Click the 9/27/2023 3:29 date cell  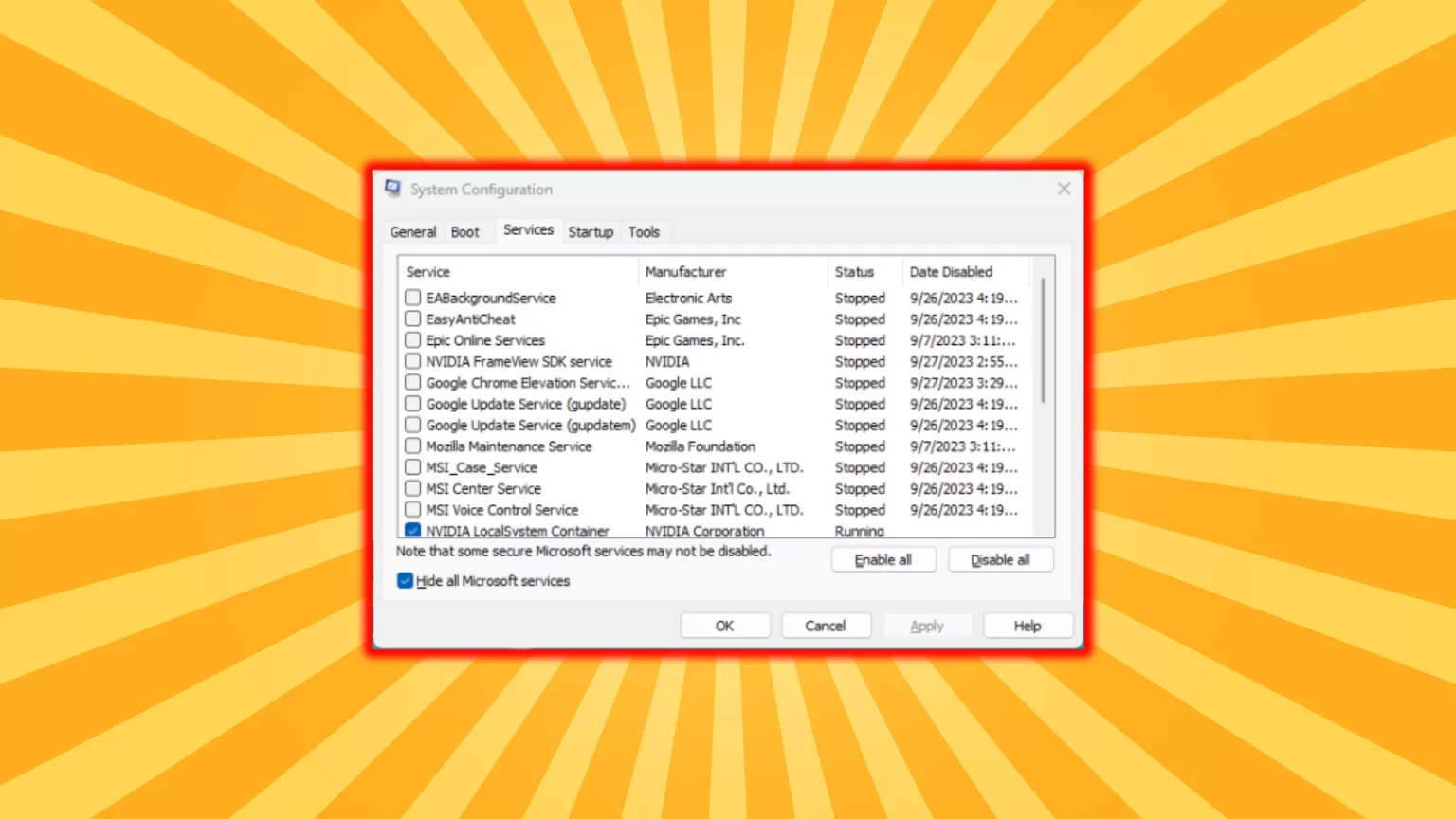point(964,383)
